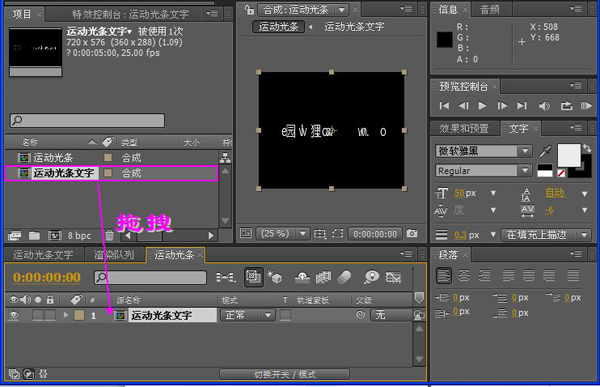Image resolution: width=600 pixels, height=387 pixels.
Task: Switch to the 运动光条文字 timeline tab
Action: 43,255
